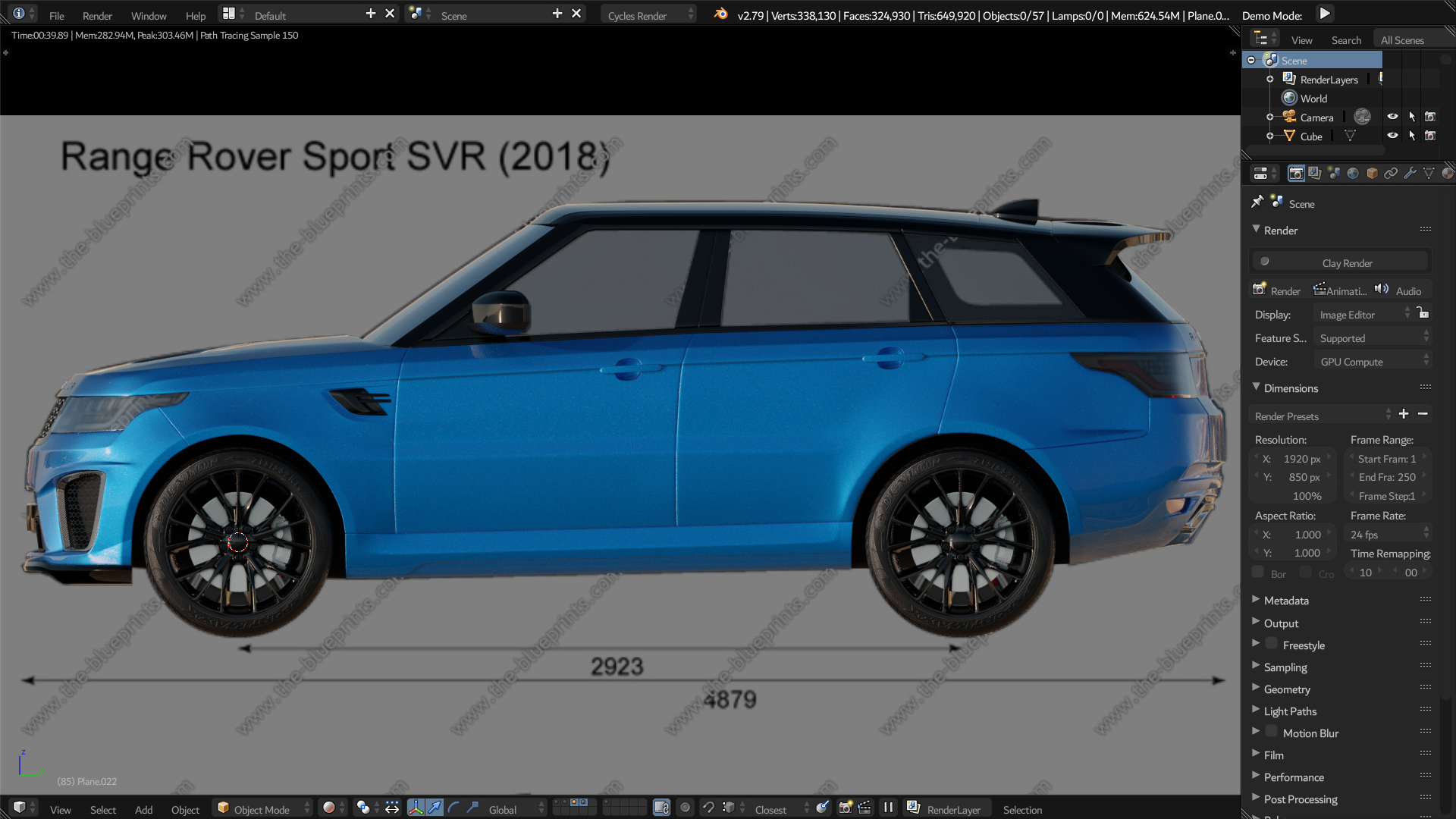
Task: Pause the viewport render preview
Action: (888, 808)
